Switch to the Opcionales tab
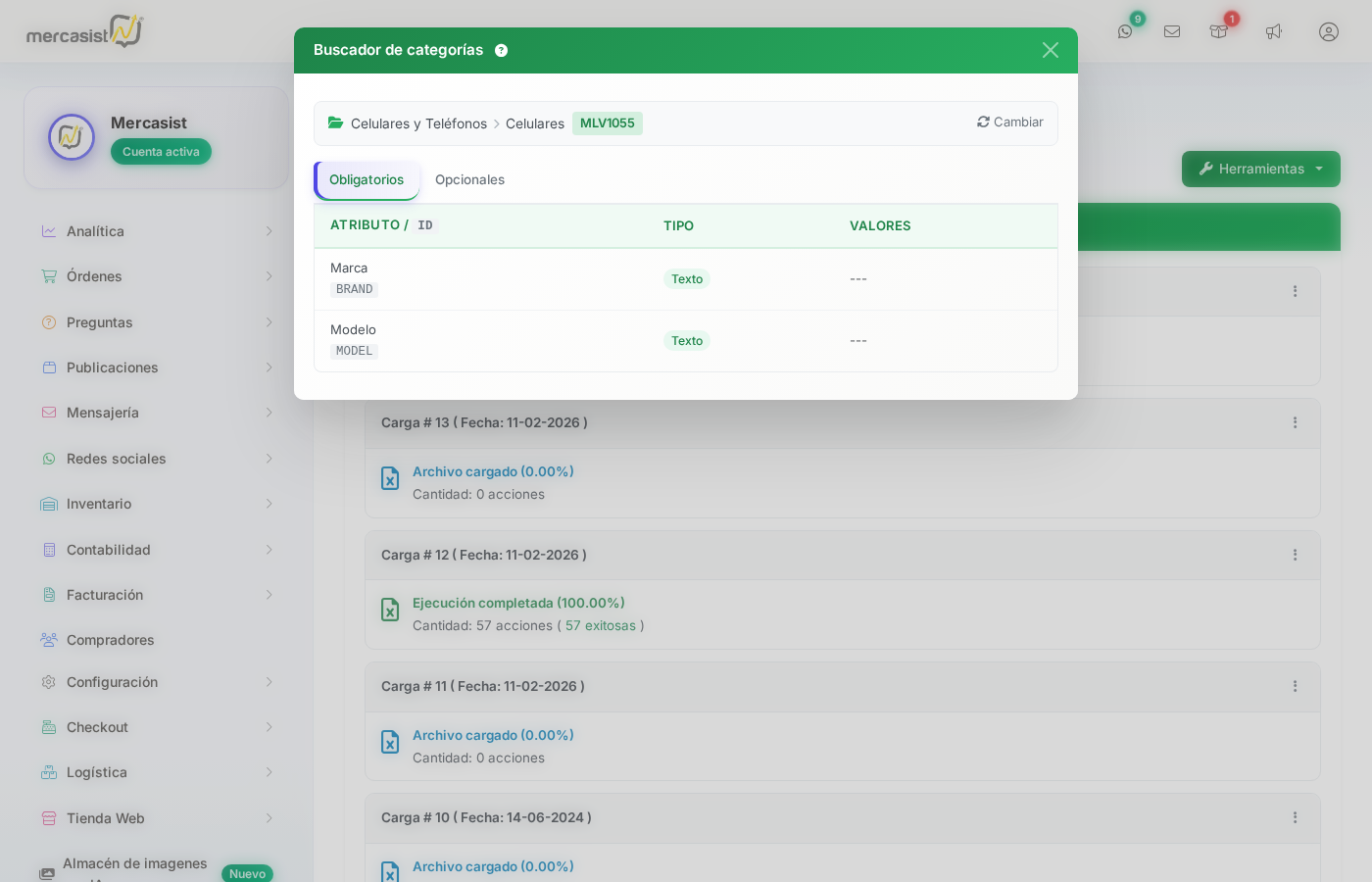The height and width of the screenshot is (882, 1372). point(469,180)
